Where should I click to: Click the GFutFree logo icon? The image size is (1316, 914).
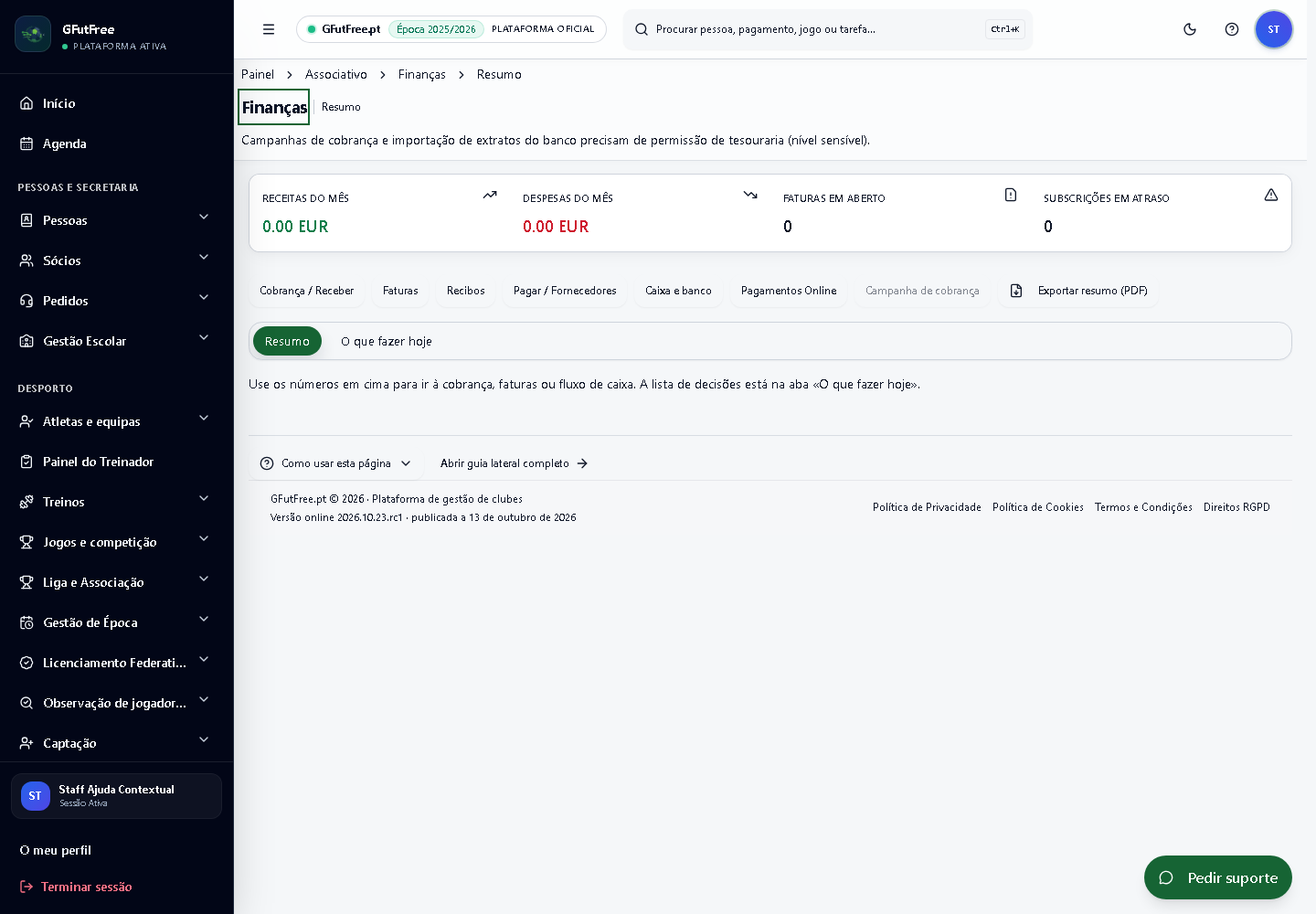coord(33,34)
